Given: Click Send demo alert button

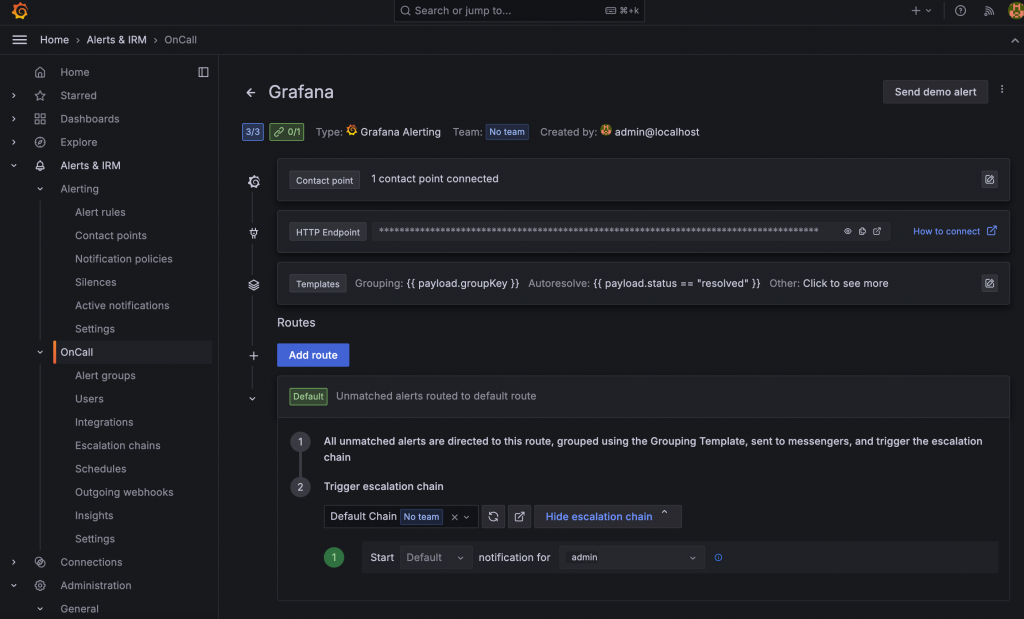Looking at the screenshot, I should (x=935, y=92).
